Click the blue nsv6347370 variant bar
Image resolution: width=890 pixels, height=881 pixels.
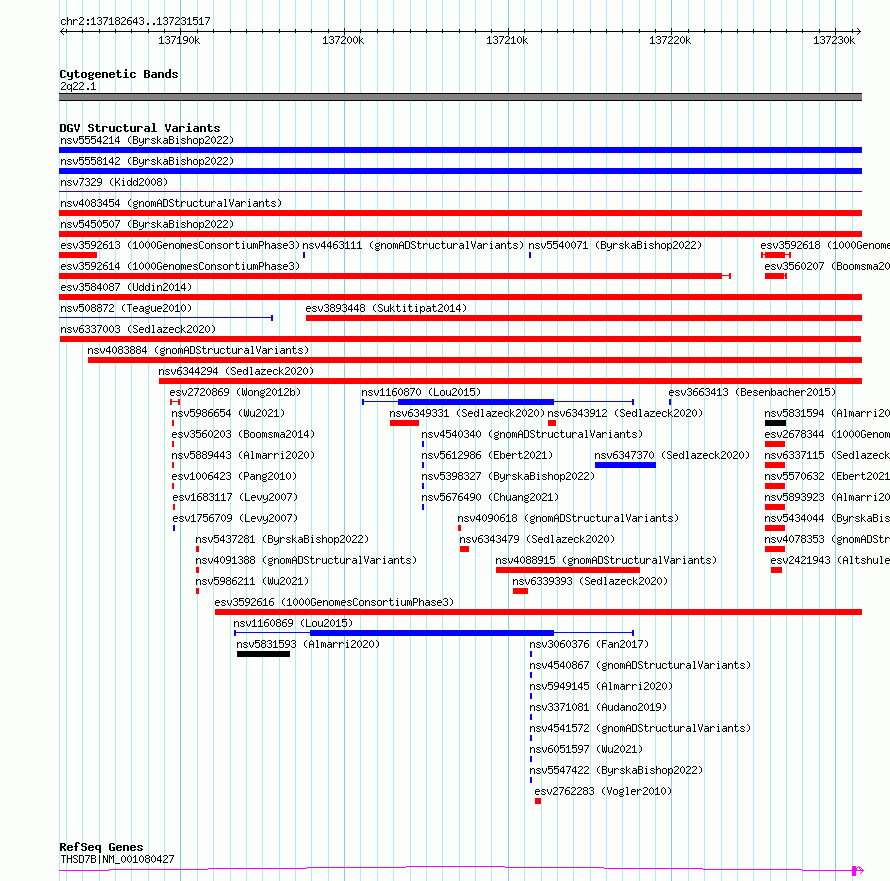[x=625, y=465]
